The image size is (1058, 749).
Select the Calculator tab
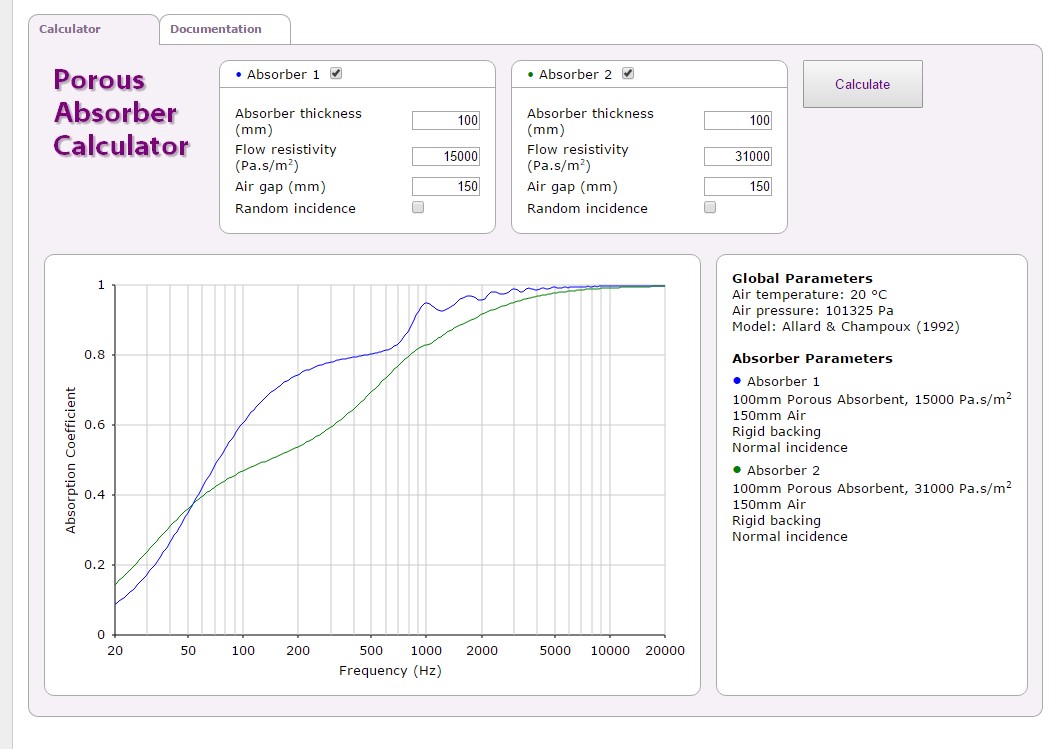tap(70, 29)
